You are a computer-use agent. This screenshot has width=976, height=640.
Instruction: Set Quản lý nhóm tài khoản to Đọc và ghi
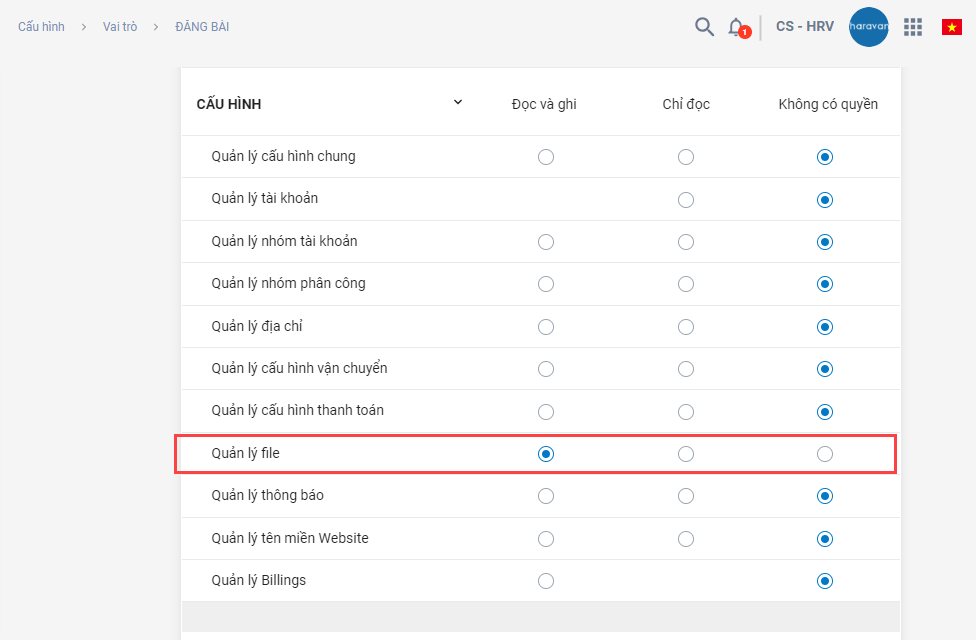tap(546, 242)
